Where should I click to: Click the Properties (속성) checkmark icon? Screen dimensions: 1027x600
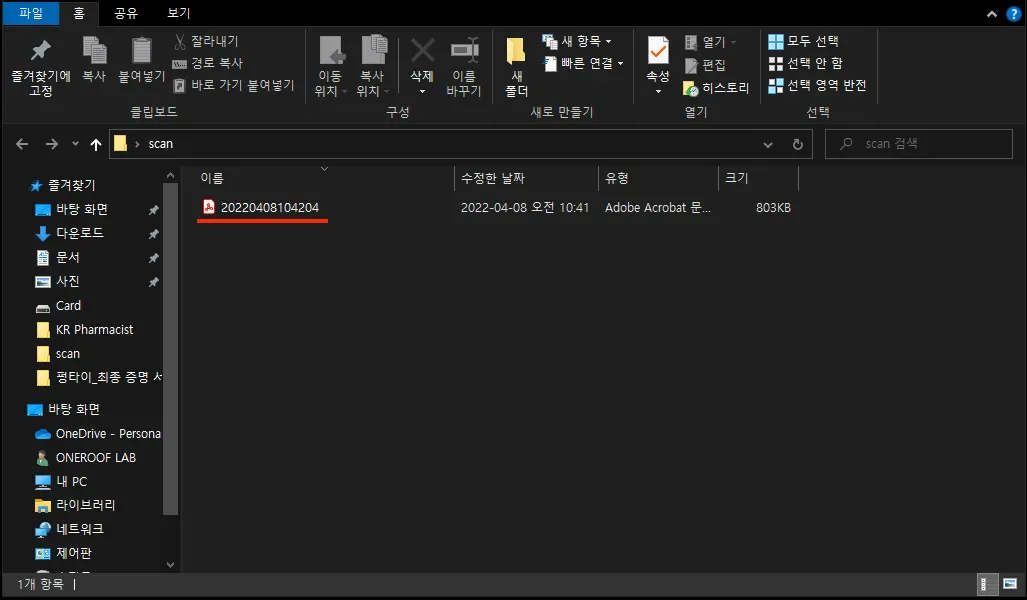pyautogui.click(x=658, y=50)
